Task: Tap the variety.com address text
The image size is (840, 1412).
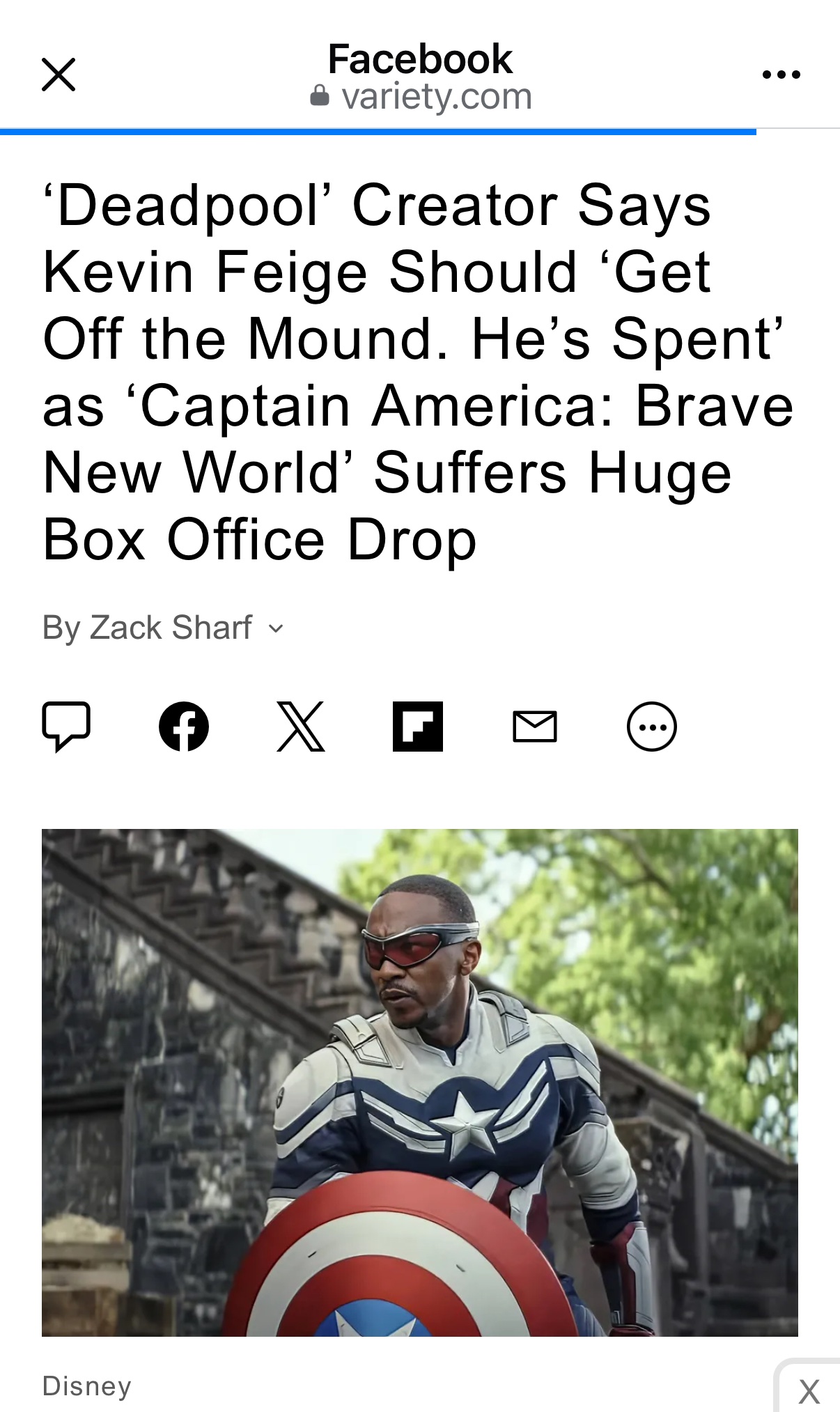Action: point(437,96)
